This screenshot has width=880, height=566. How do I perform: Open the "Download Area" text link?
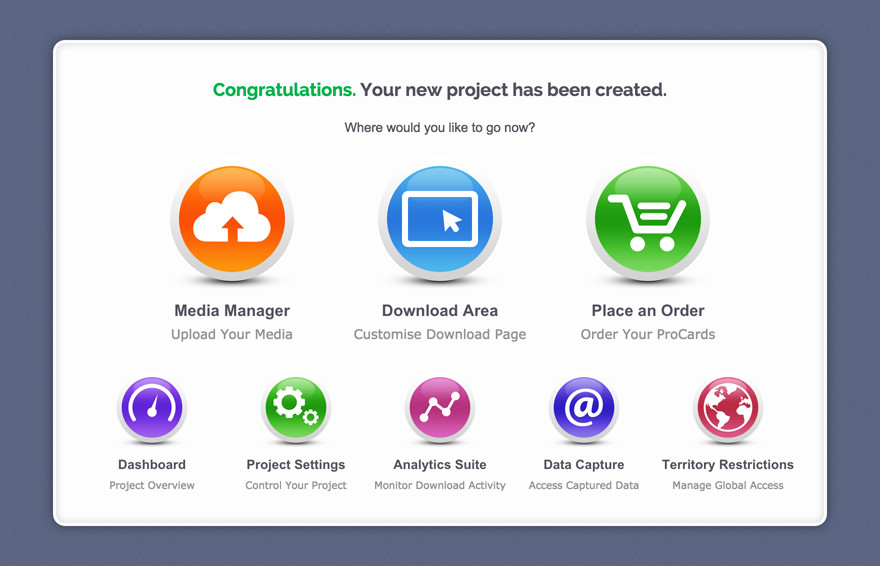click(x=440, y=311)
